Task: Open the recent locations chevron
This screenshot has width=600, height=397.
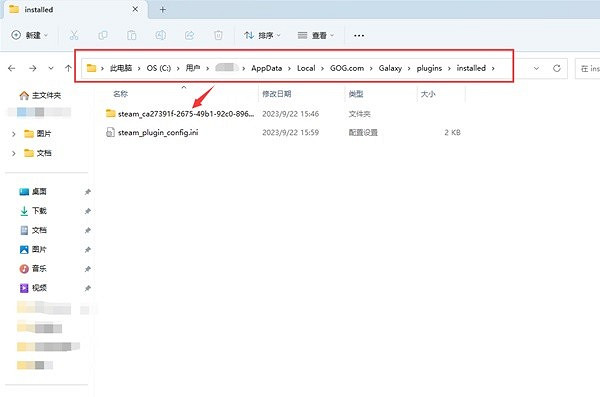Action: pos(51,68)
